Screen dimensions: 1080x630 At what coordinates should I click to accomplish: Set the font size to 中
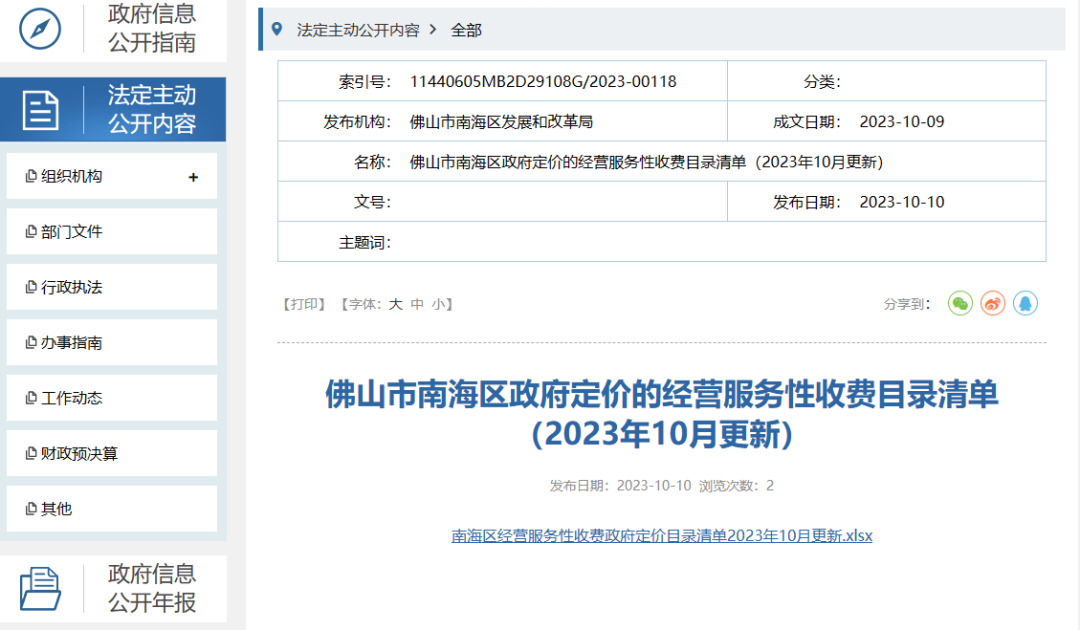417,304
